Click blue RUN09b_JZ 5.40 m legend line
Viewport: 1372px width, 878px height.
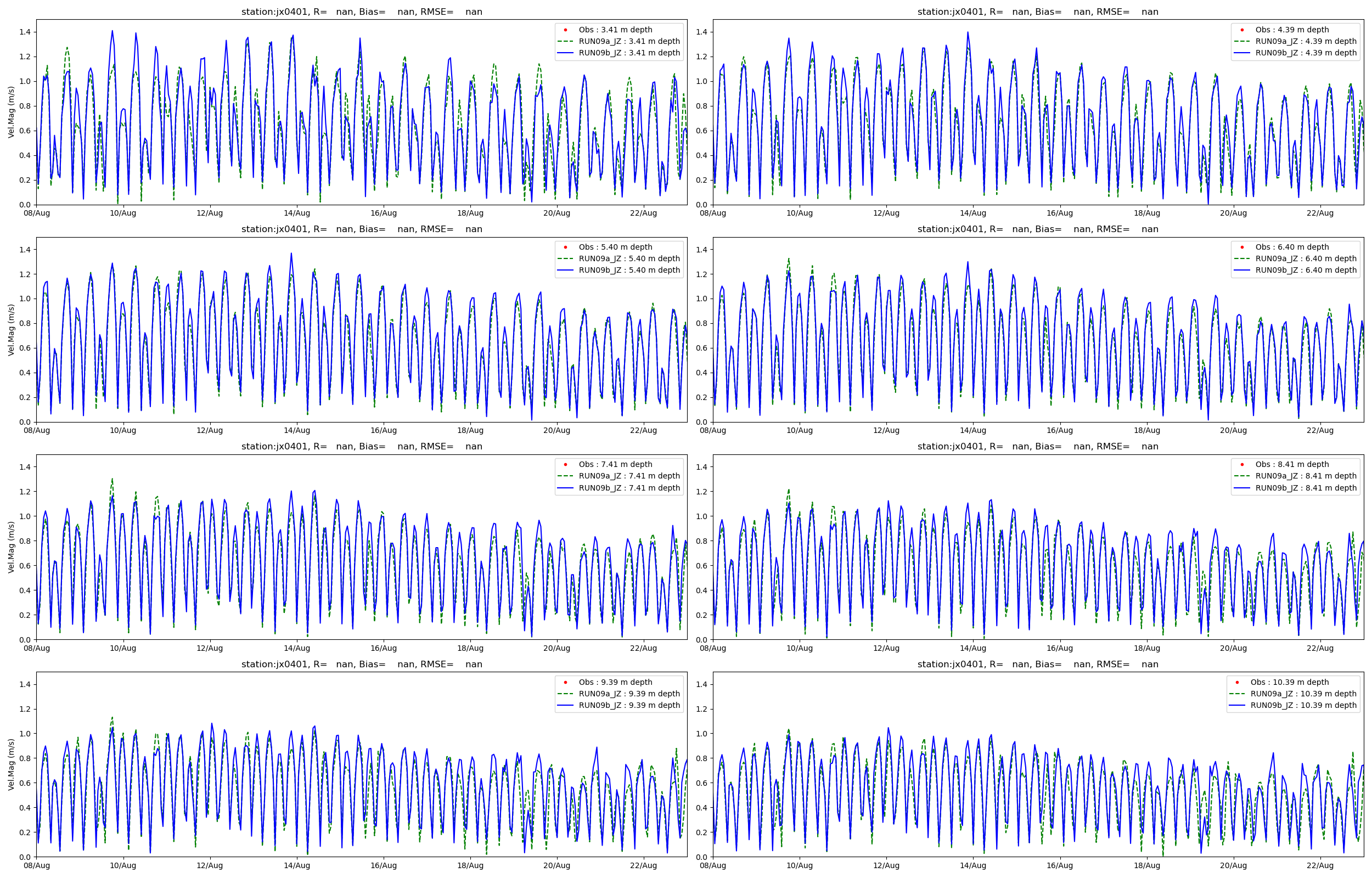(x=565, y=270)
